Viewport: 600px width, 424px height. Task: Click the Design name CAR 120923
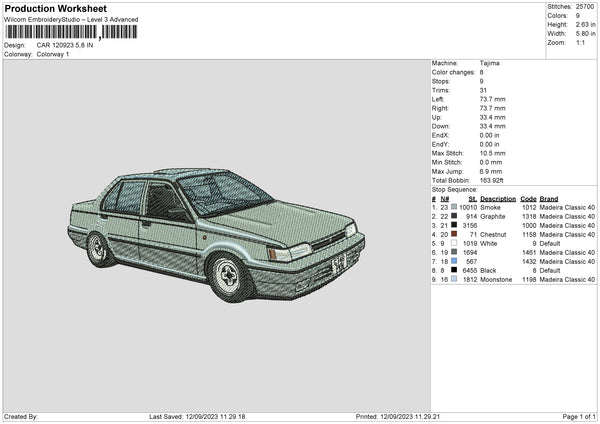[x=64, y=45]
